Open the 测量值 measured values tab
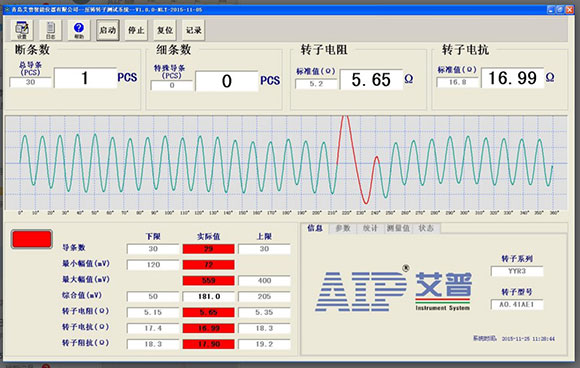 click(398, 228)
